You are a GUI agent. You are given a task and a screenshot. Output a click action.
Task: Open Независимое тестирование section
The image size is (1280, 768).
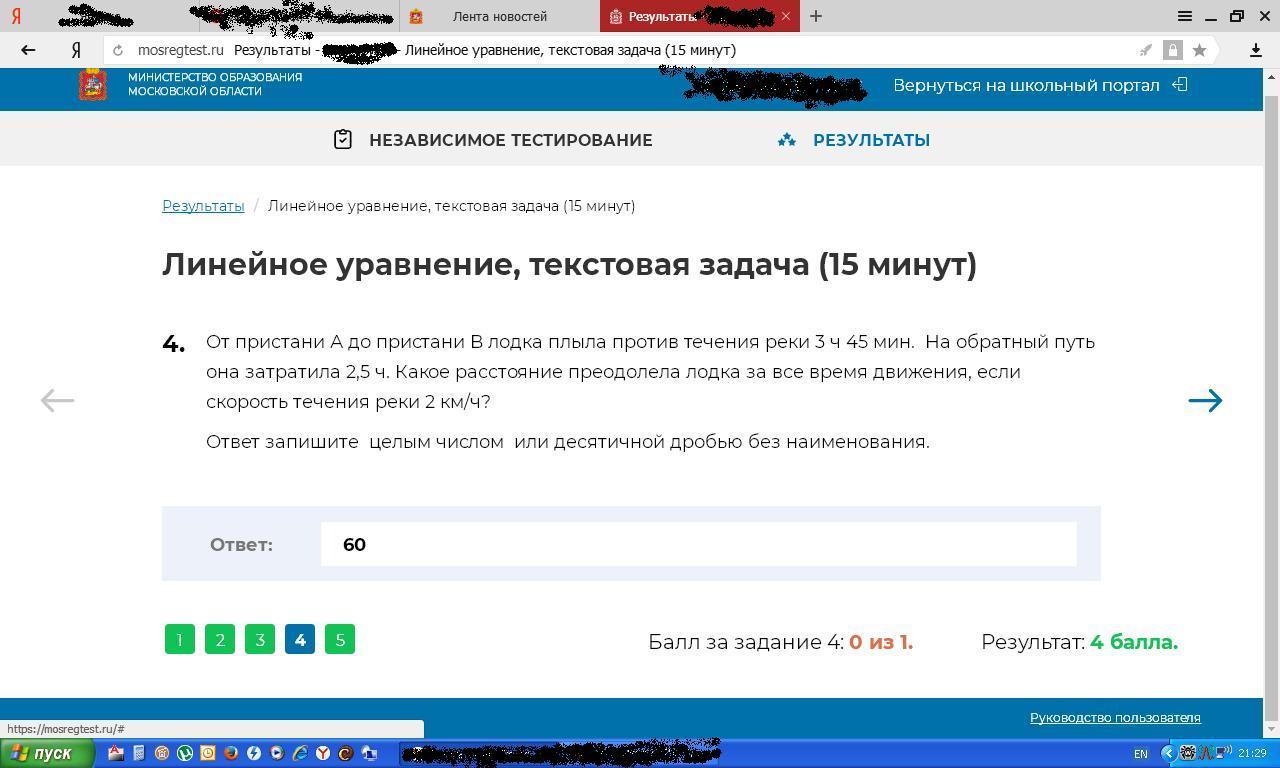(x=510, y=140)
